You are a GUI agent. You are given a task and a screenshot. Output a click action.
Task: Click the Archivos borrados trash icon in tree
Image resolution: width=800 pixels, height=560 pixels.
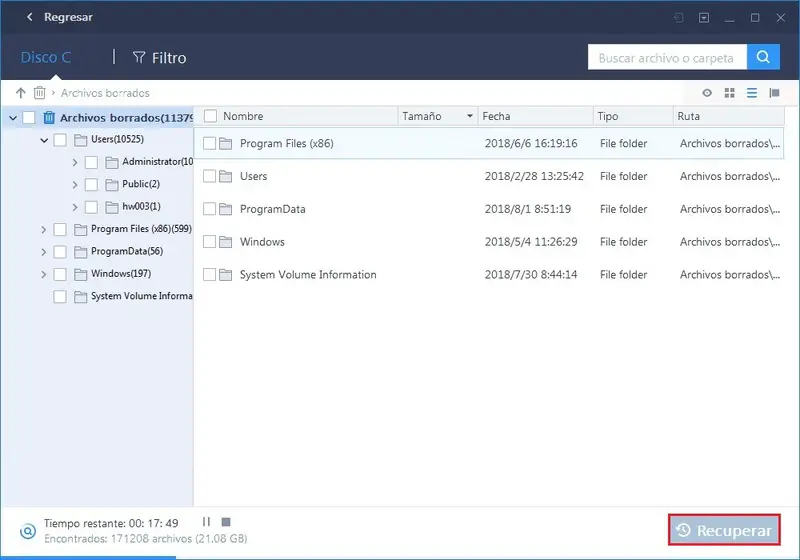49,118
